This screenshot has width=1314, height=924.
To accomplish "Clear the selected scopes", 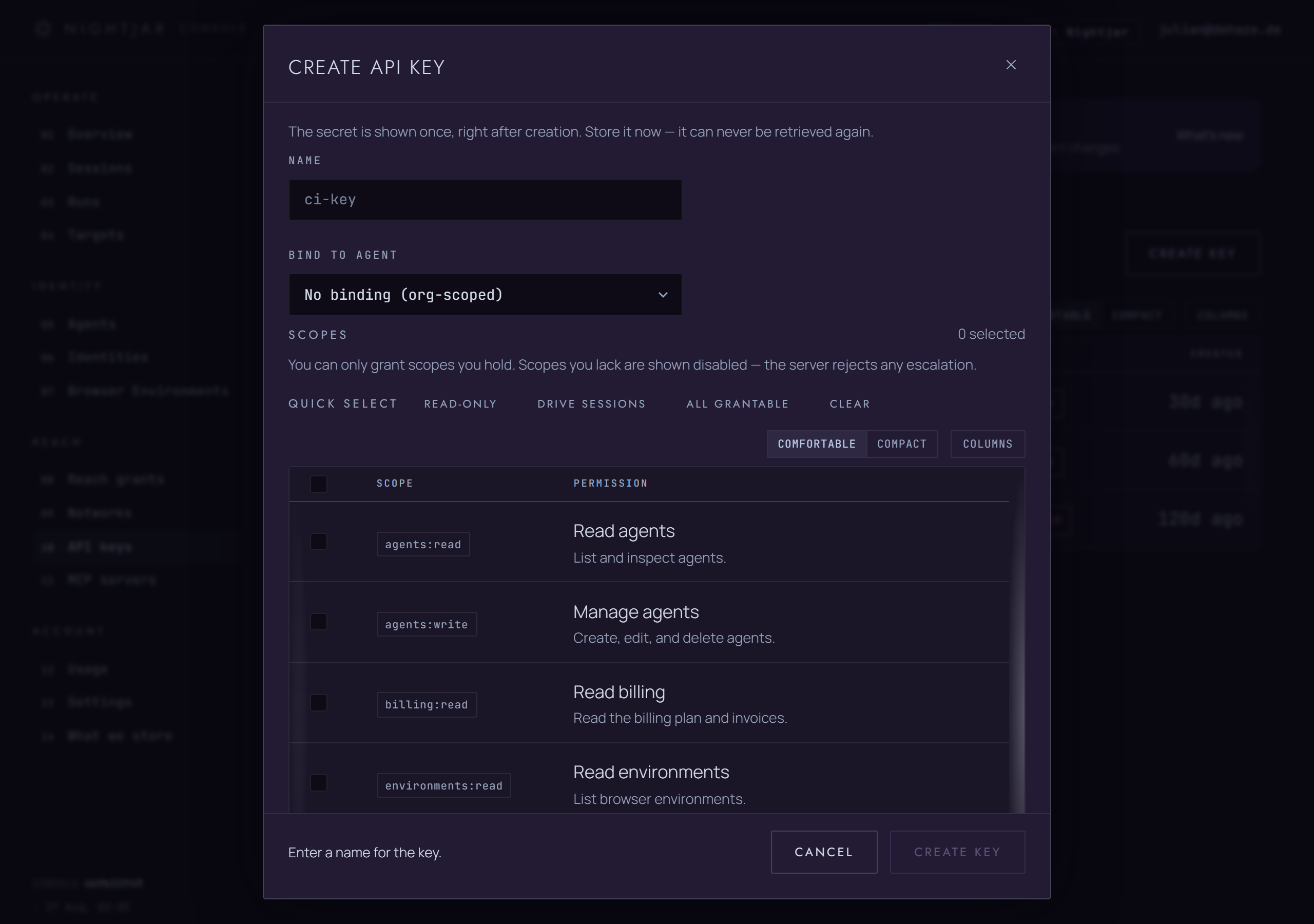I will coord(849,404).
